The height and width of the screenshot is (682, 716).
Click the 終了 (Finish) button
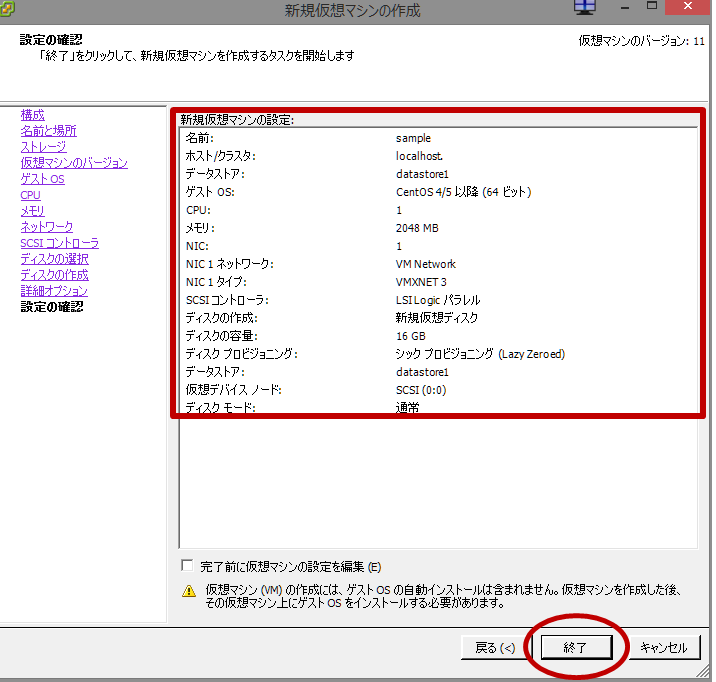(576, 647)
